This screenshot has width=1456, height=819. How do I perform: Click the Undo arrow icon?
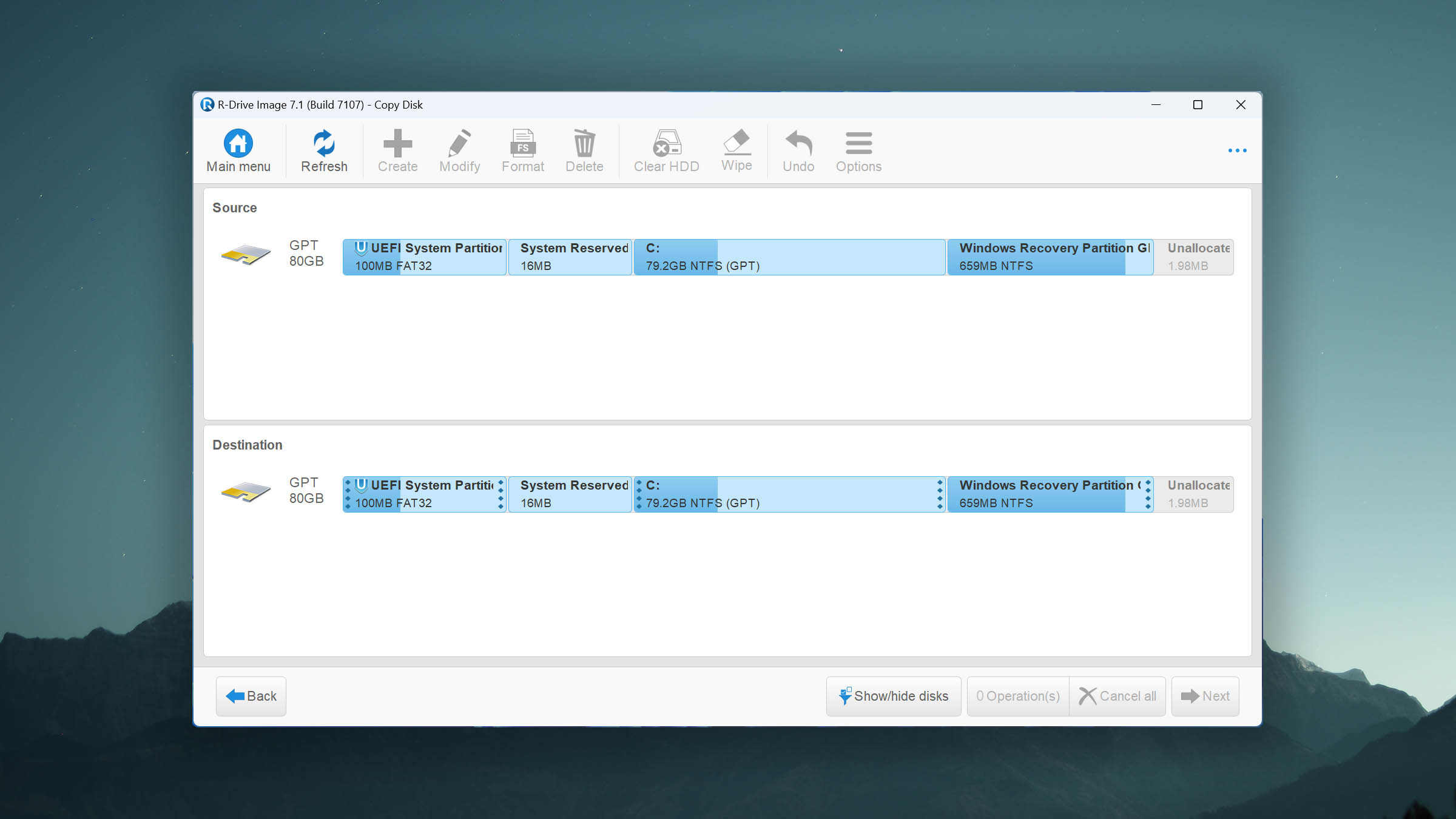[798, 144]
